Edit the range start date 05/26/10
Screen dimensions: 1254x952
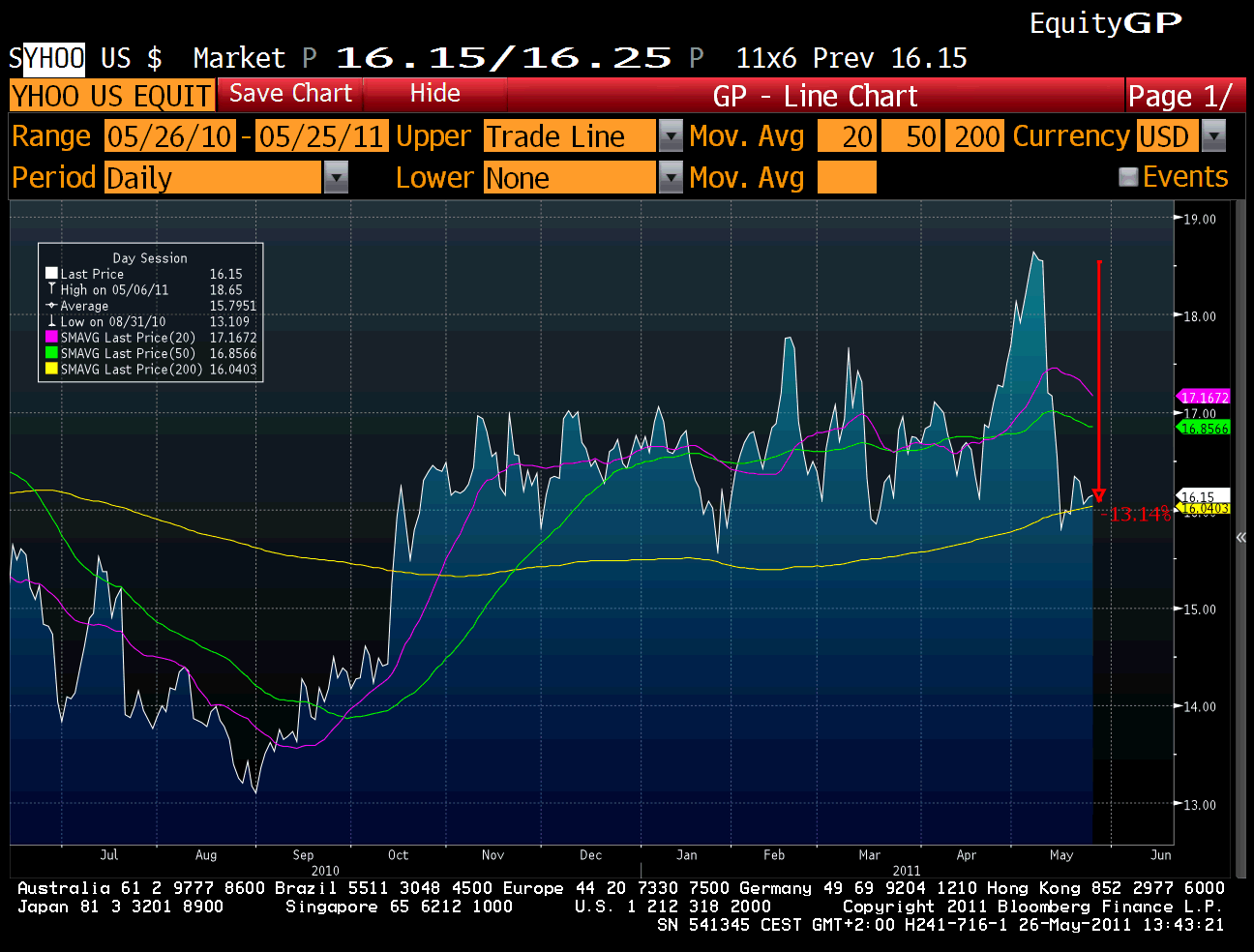[170, 136]
